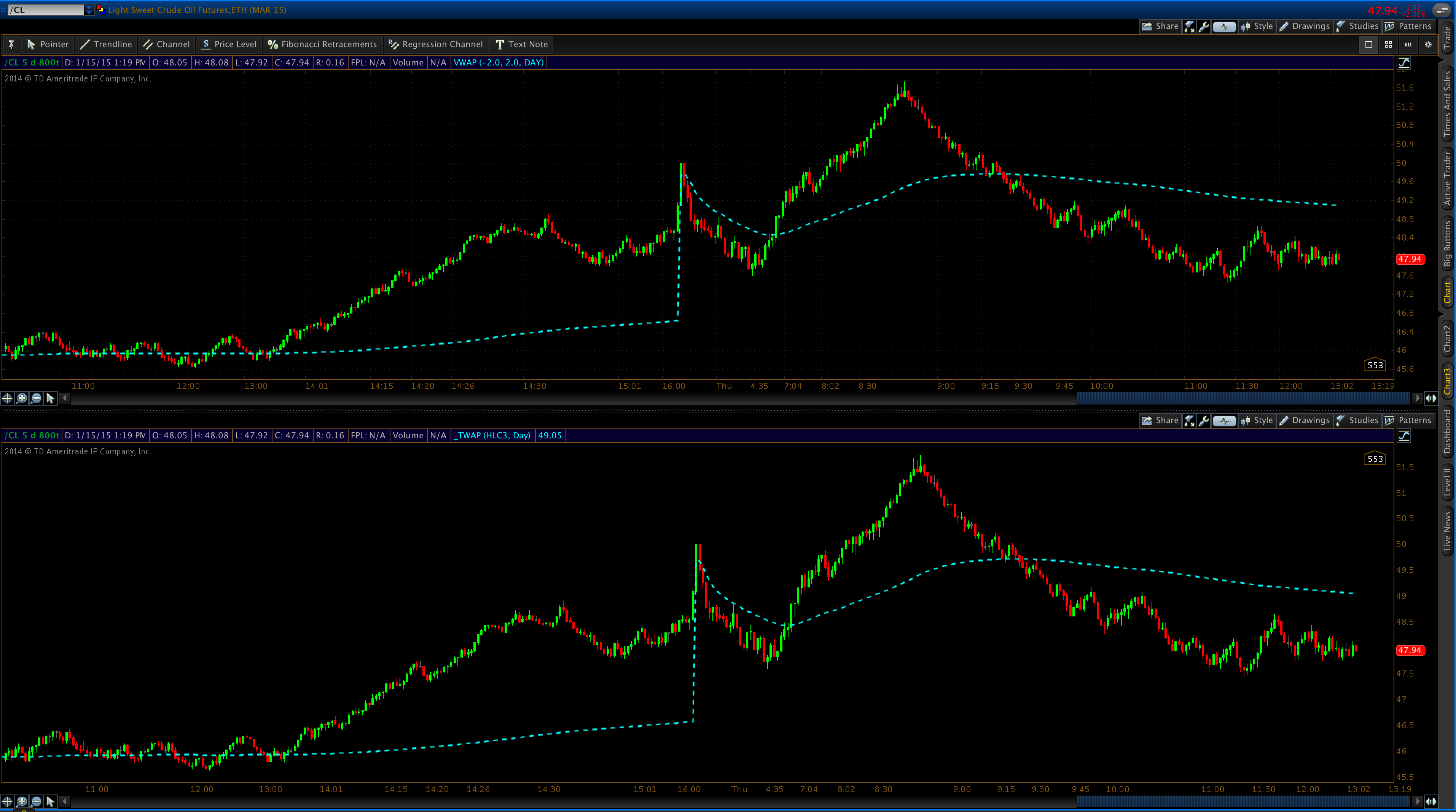Zoom in on the lower chart
1456x812 pixels.
[x=22, y=801]
